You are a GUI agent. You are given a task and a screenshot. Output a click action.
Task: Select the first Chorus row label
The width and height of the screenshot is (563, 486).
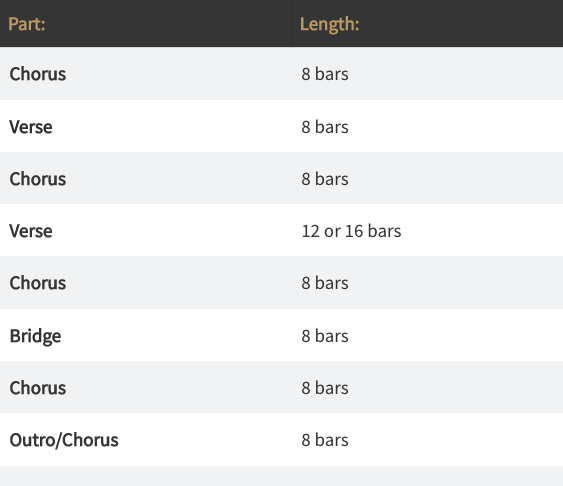(38, 74)
